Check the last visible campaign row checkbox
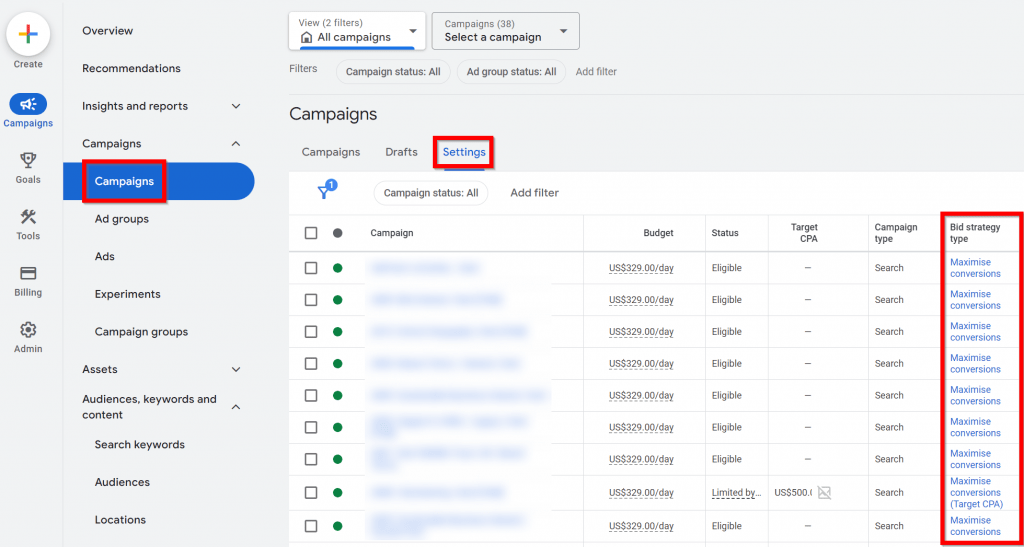Screen dimensions: 1024x547 (x=311, y=526)
